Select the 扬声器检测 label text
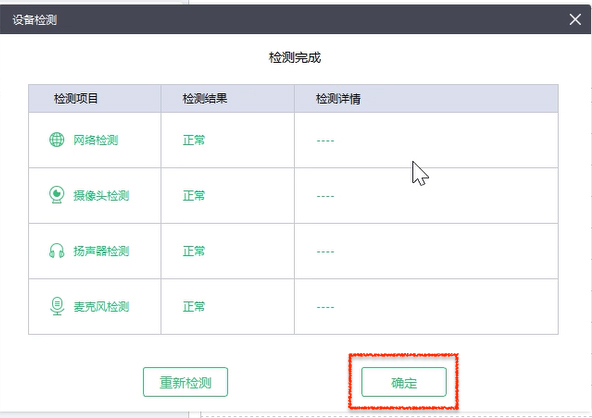Image resolution: width=592 pixels, height=418 pixels. [101, 251]
